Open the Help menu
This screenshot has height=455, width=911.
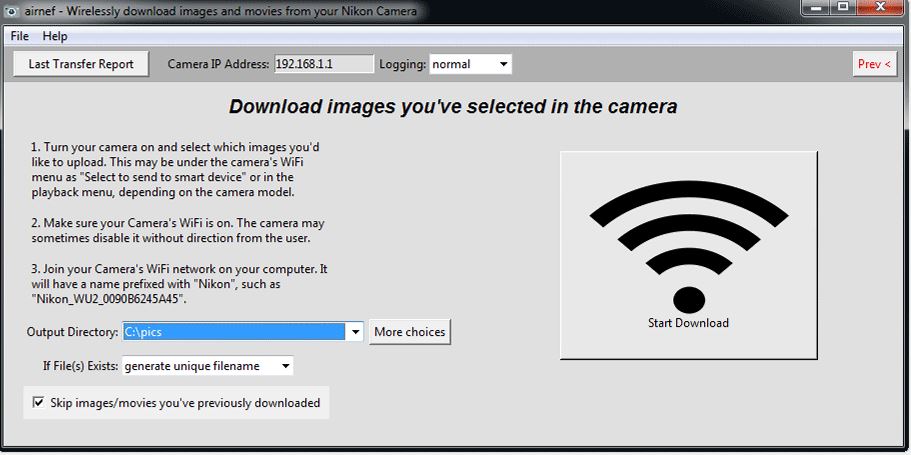(55, 36)
